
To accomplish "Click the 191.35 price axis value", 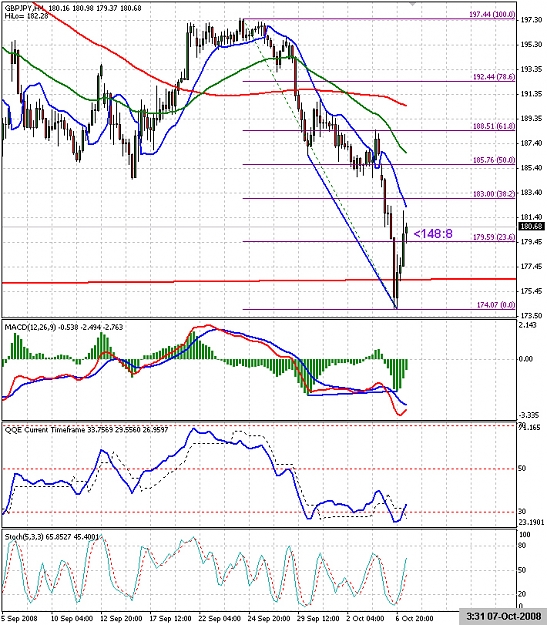I will click(x=531, y=94).
